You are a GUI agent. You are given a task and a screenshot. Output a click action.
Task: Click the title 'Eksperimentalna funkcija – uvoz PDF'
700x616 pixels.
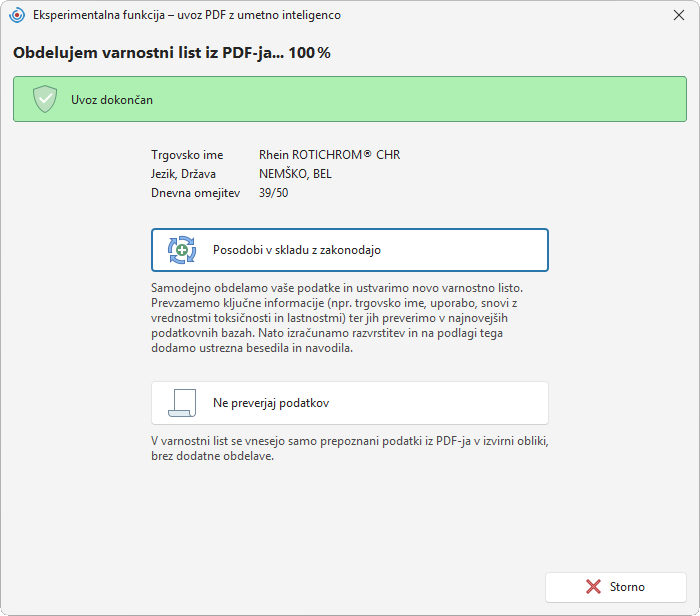187,15
